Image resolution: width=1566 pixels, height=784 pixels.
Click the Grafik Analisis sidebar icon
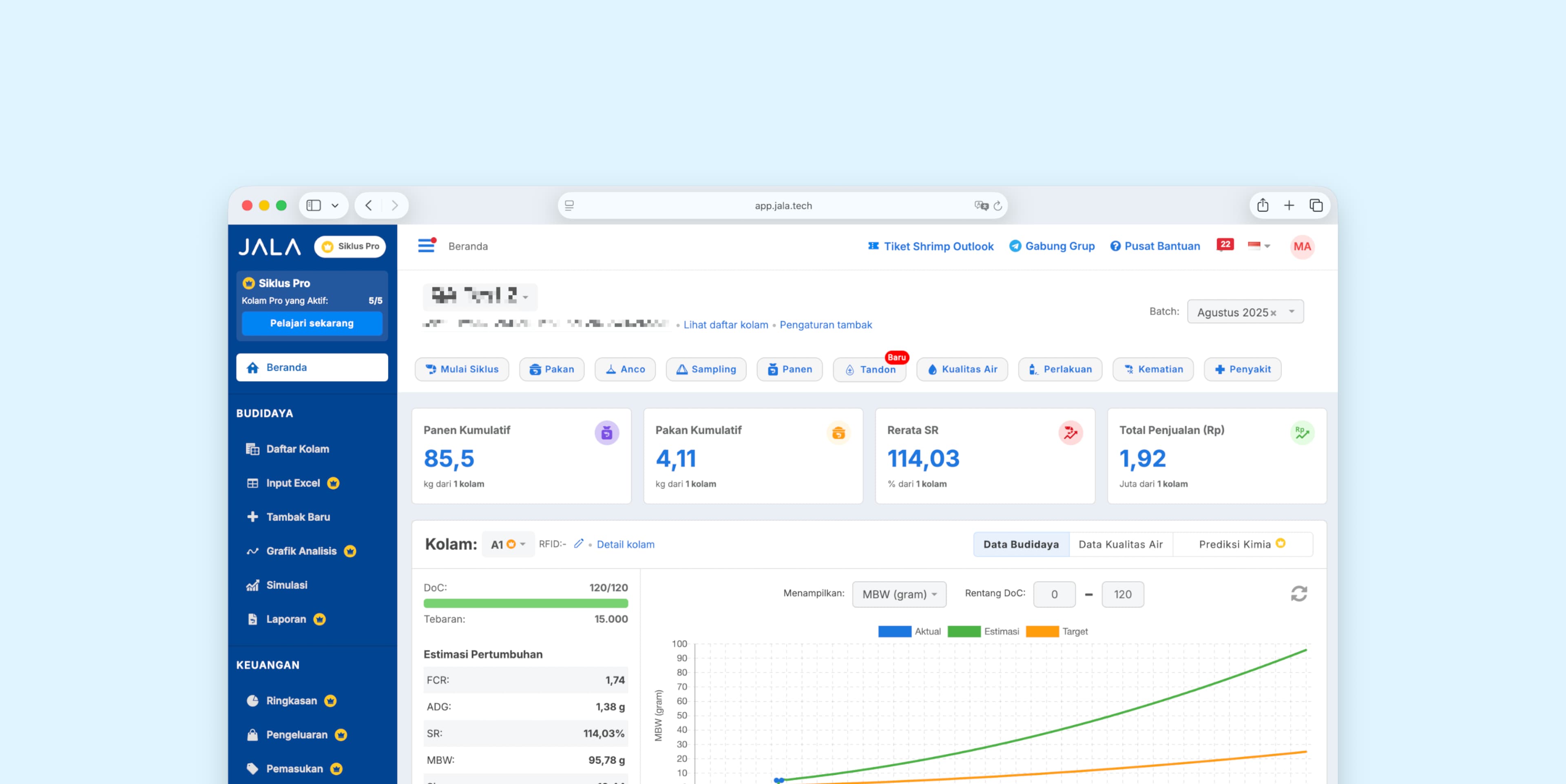click(x=252, y=551)
